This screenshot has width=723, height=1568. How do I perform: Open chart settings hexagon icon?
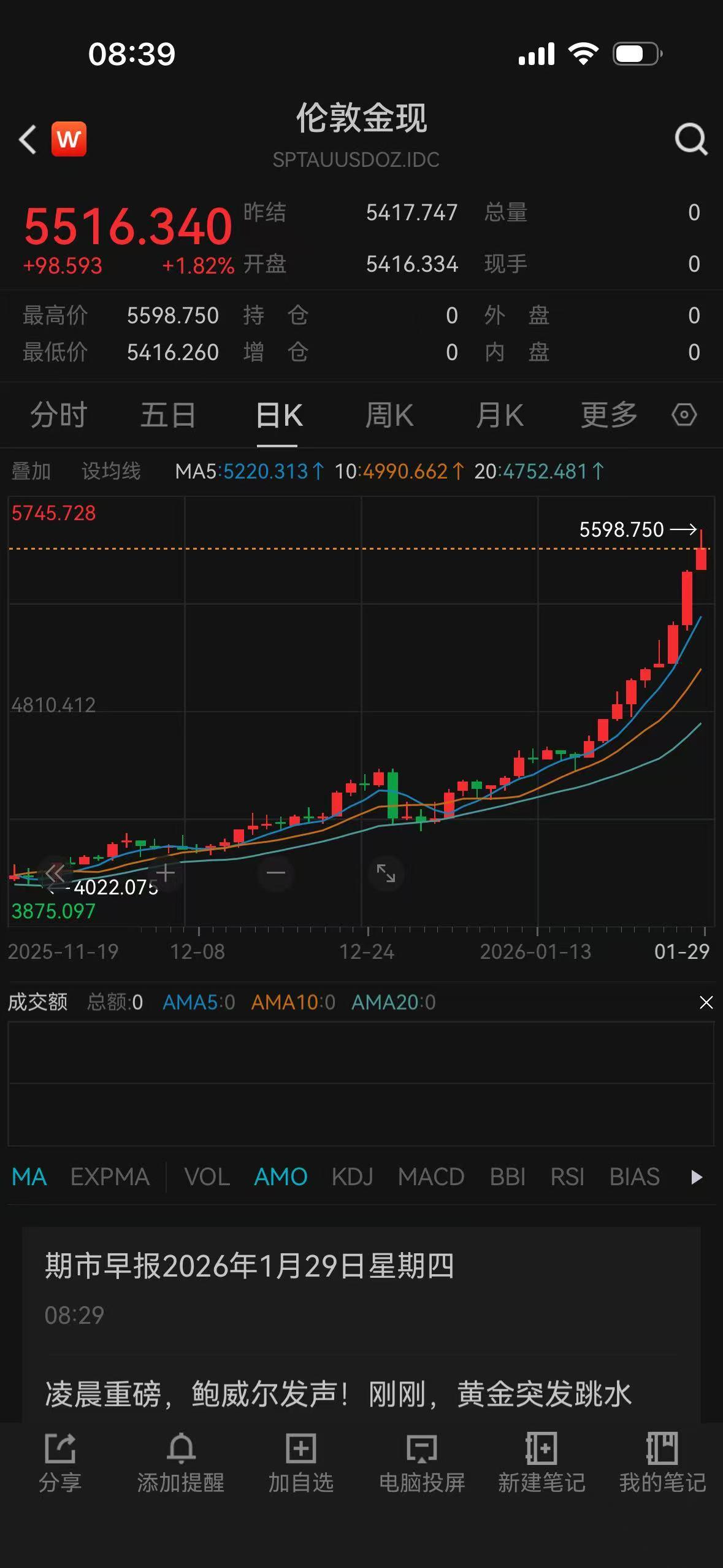coord(684,415)
